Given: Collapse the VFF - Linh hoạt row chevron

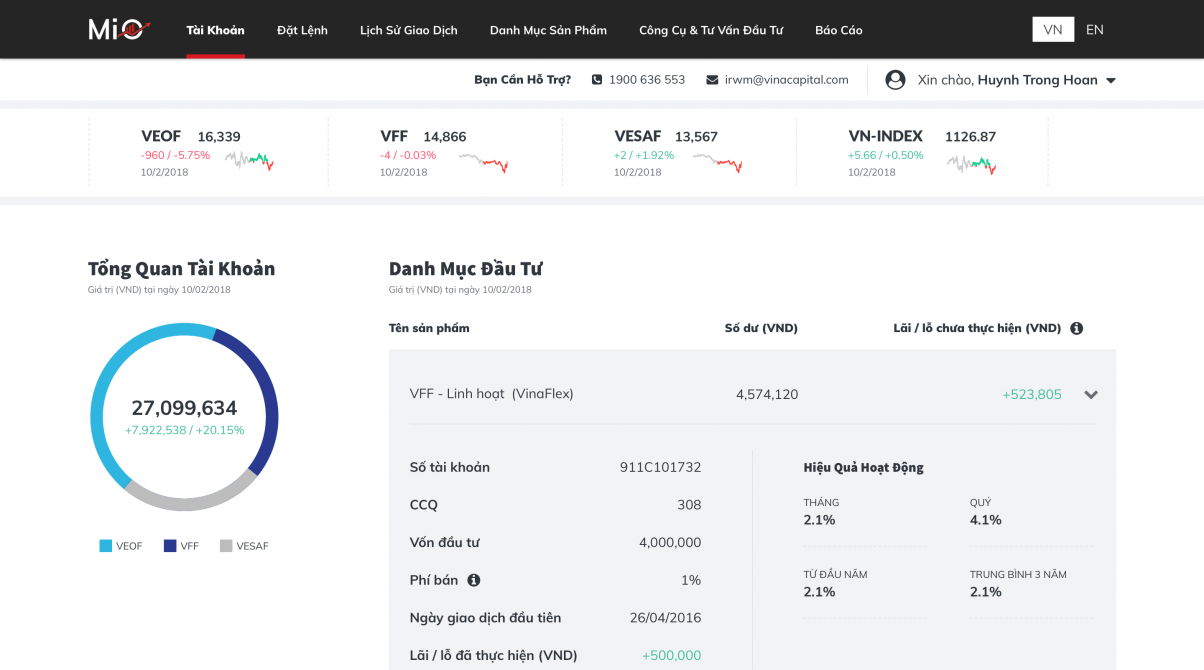Looking at the screenshot, I should tap(1091, 395).
